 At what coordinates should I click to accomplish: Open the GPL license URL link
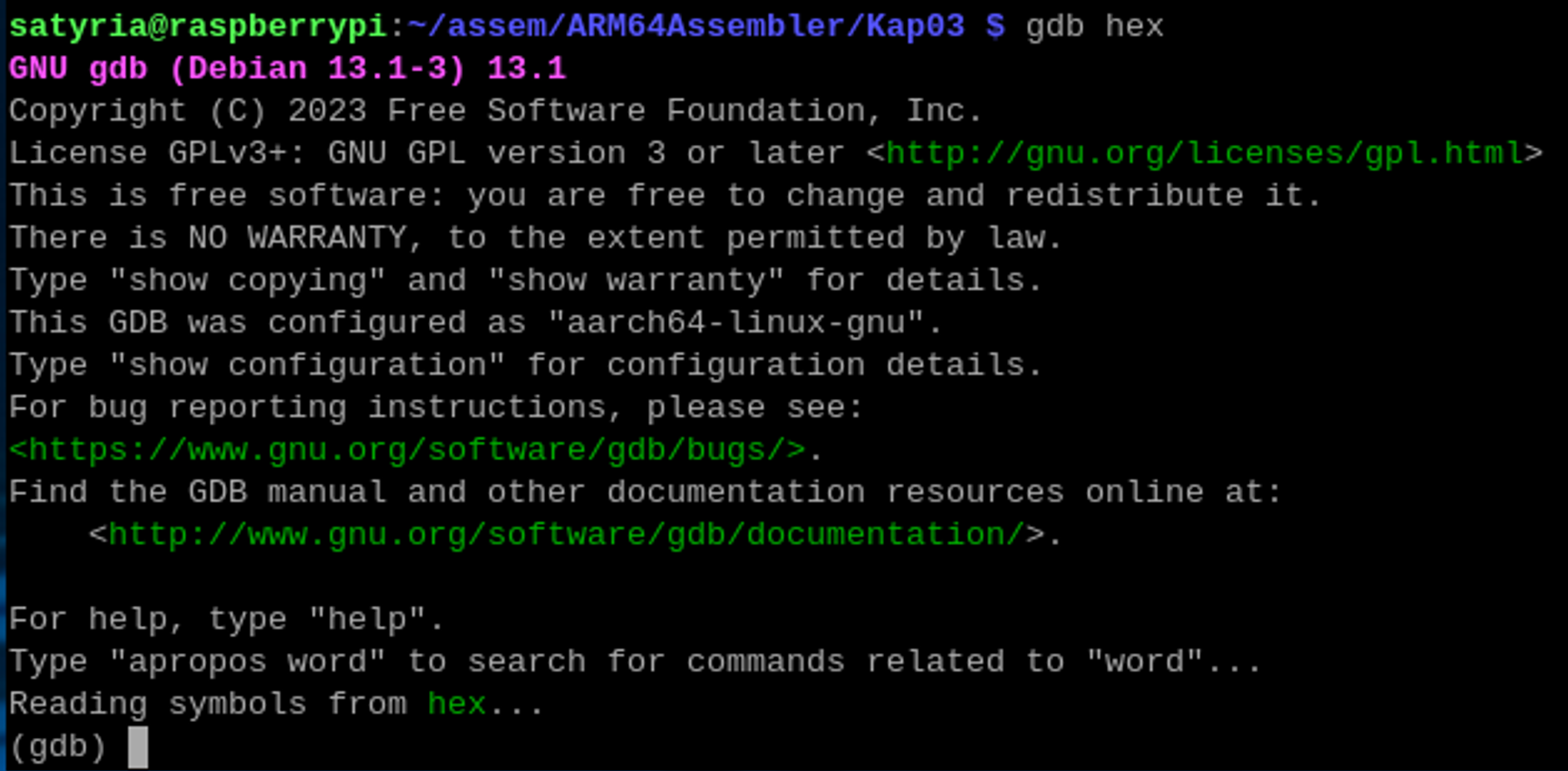1204,153
